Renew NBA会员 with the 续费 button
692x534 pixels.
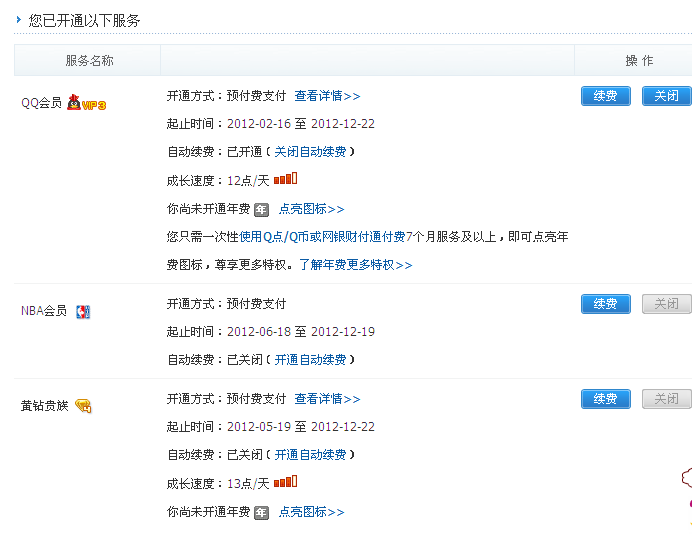pos(606,304)
